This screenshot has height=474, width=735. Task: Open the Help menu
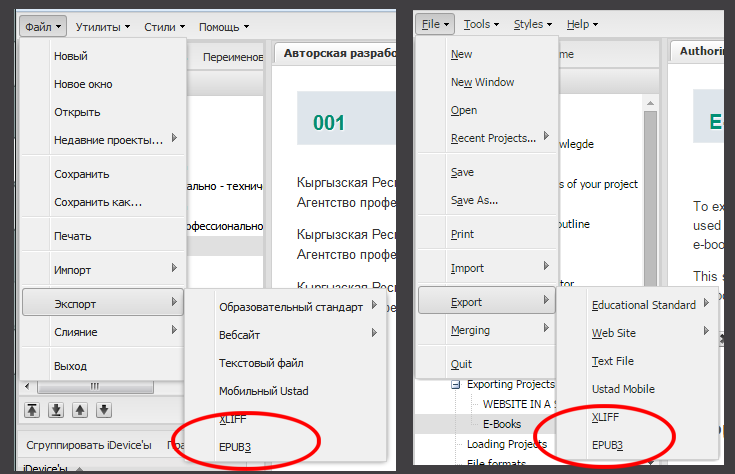click(x=582, y=24)
